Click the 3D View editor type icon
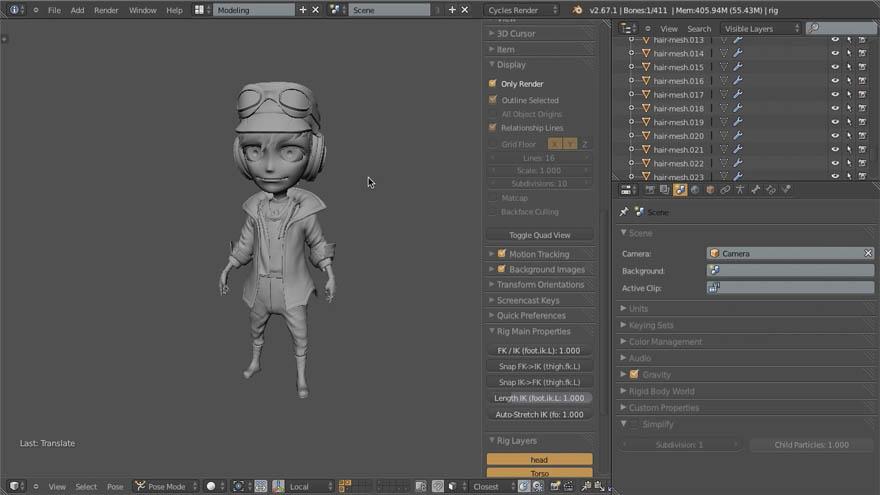Screen dimensions: 880x495 point(17,486)
